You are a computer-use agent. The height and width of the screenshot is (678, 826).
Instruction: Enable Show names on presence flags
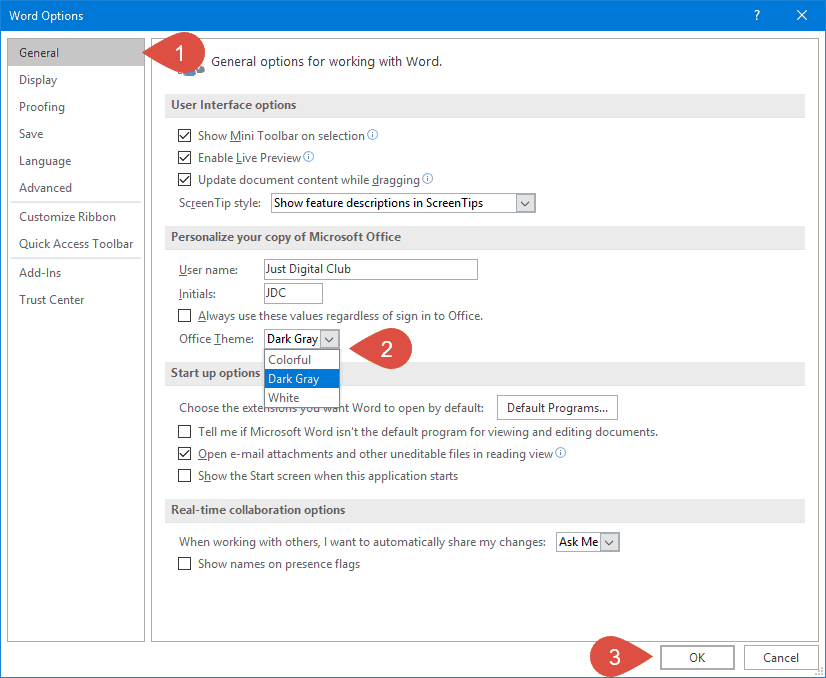pos(184,564)
